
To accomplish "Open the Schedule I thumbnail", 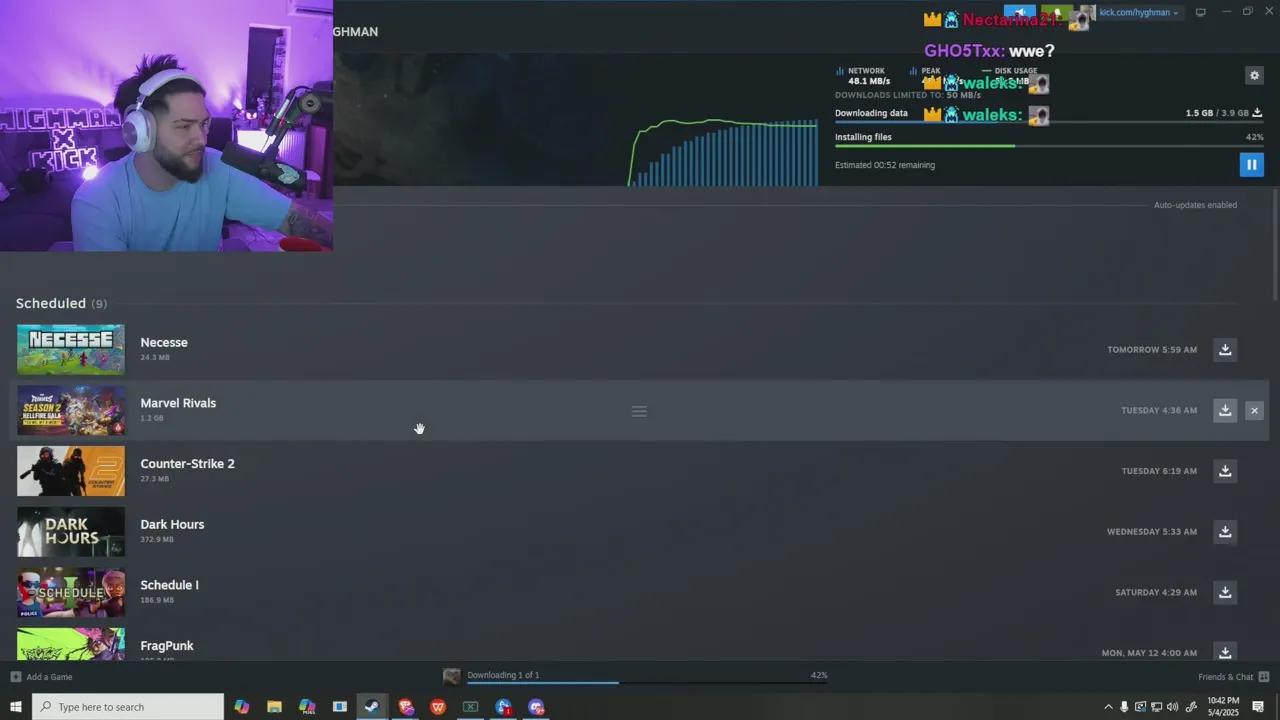I will click(x=71, y=592).
